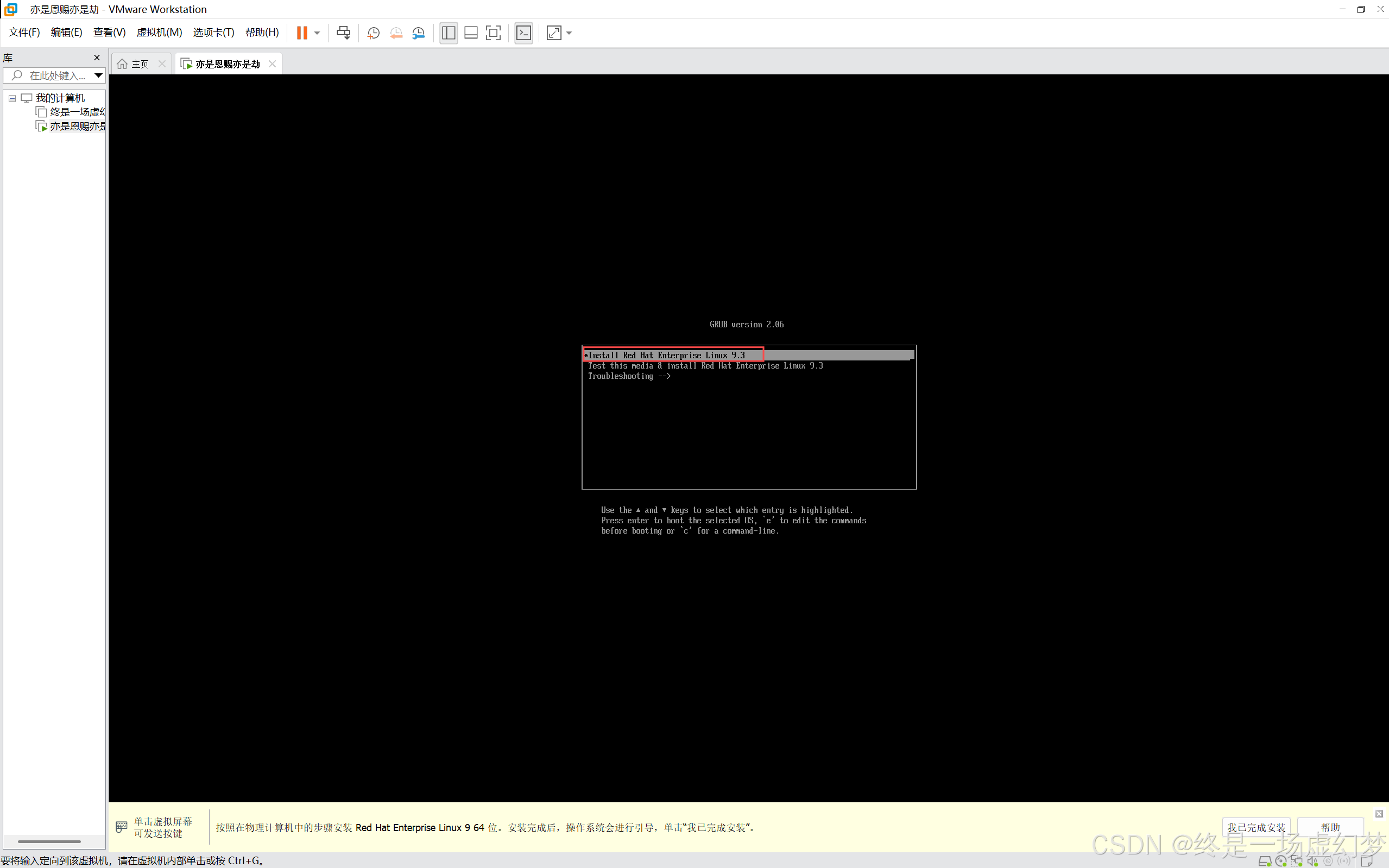Click the library search input field

57,75
